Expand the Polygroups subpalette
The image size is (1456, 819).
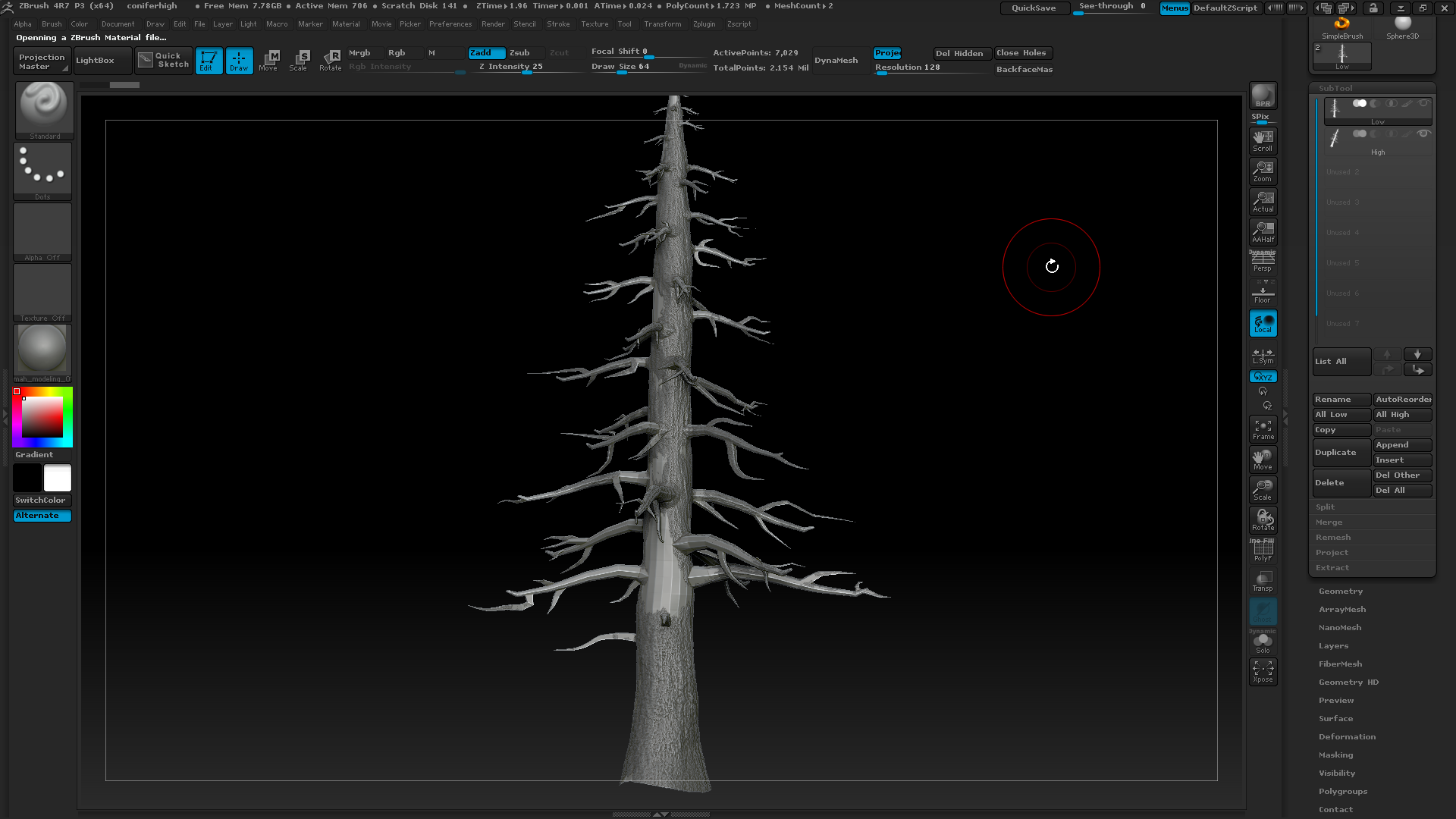point(1342,792)
